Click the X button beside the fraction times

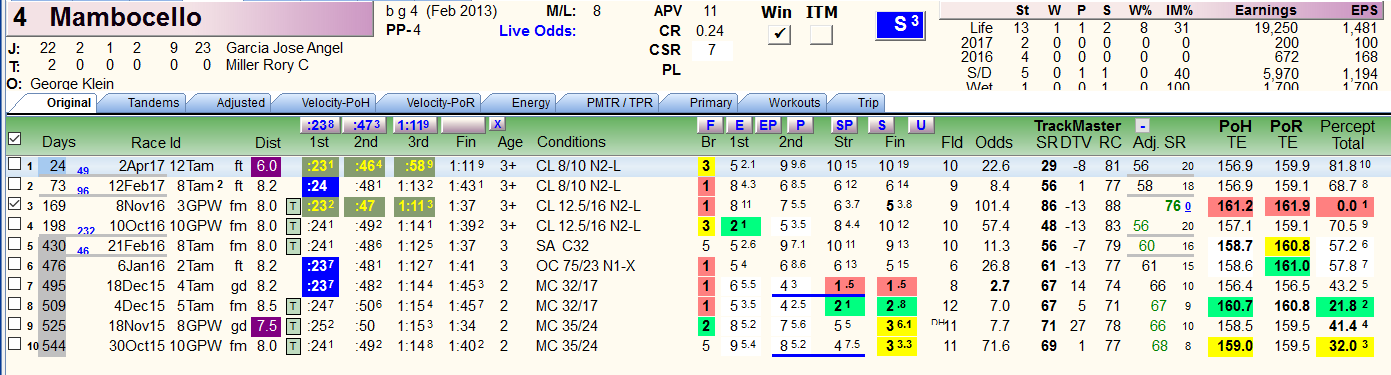(498, 125)
